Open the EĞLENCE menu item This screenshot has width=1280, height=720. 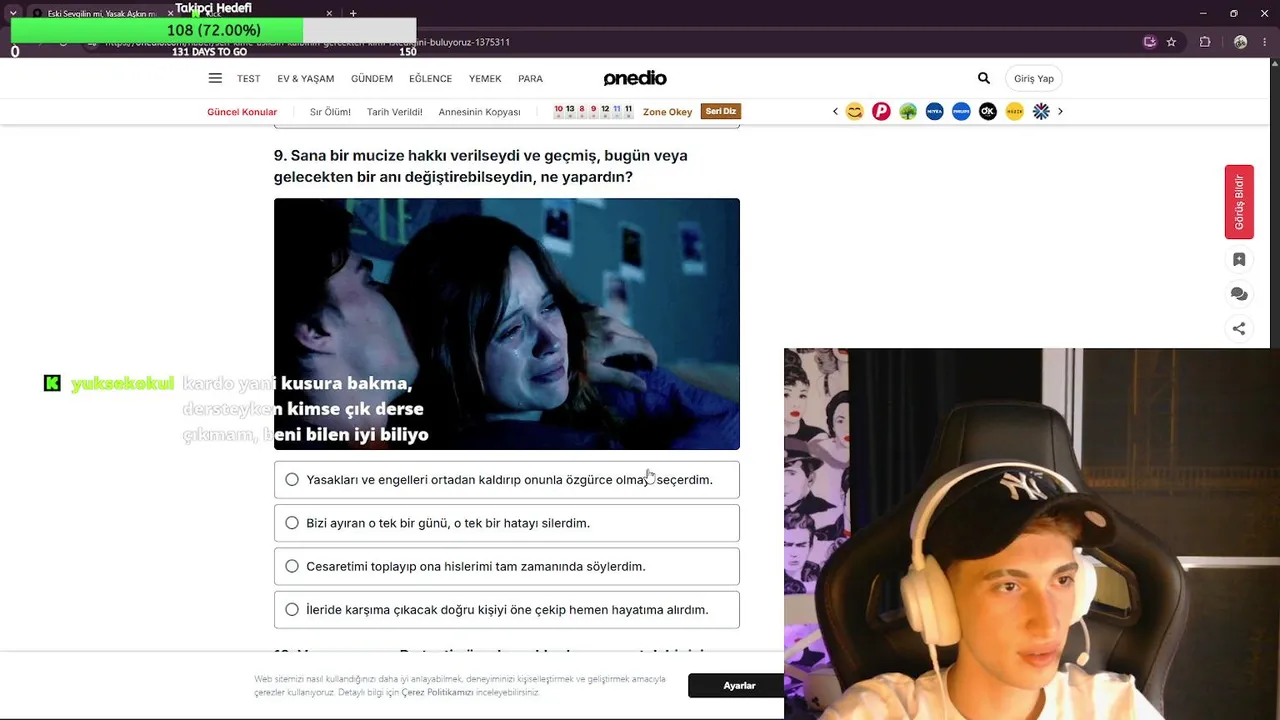point(431,79)
